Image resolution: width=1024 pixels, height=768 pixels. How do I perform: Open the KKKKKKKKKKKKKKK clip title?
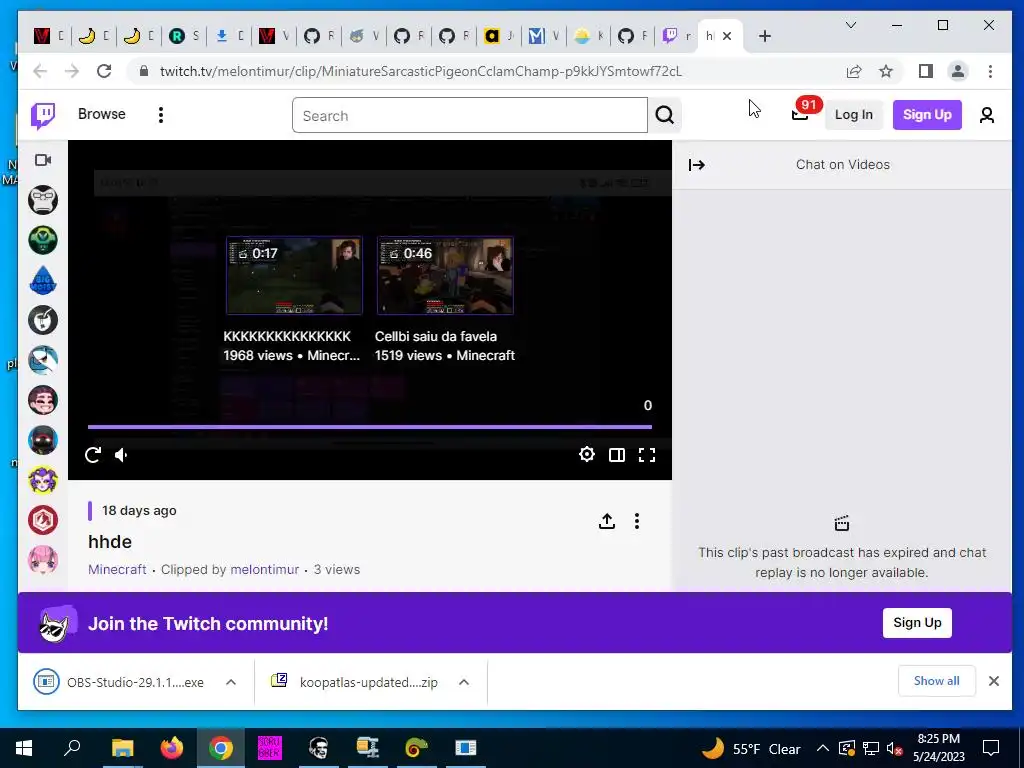tap(287, 336)
